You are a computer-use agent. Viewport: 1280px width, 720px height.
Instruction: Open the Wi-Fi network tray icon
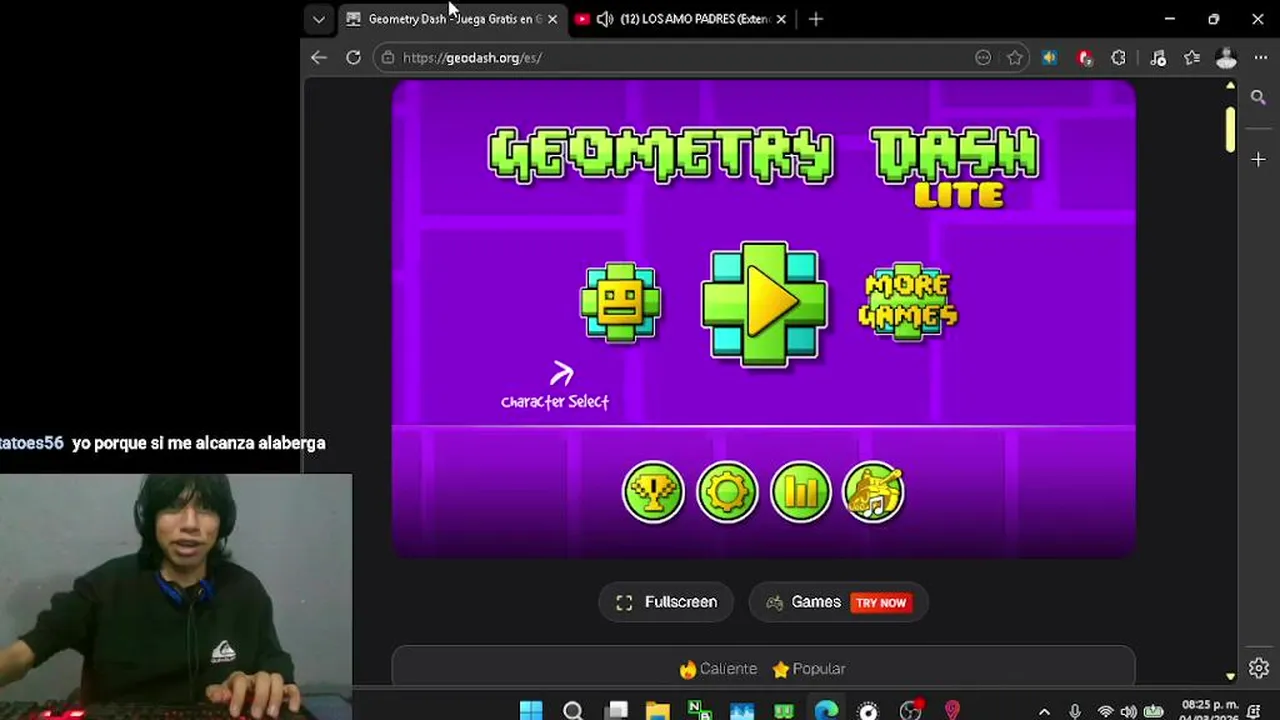(x=1105, y=712)
